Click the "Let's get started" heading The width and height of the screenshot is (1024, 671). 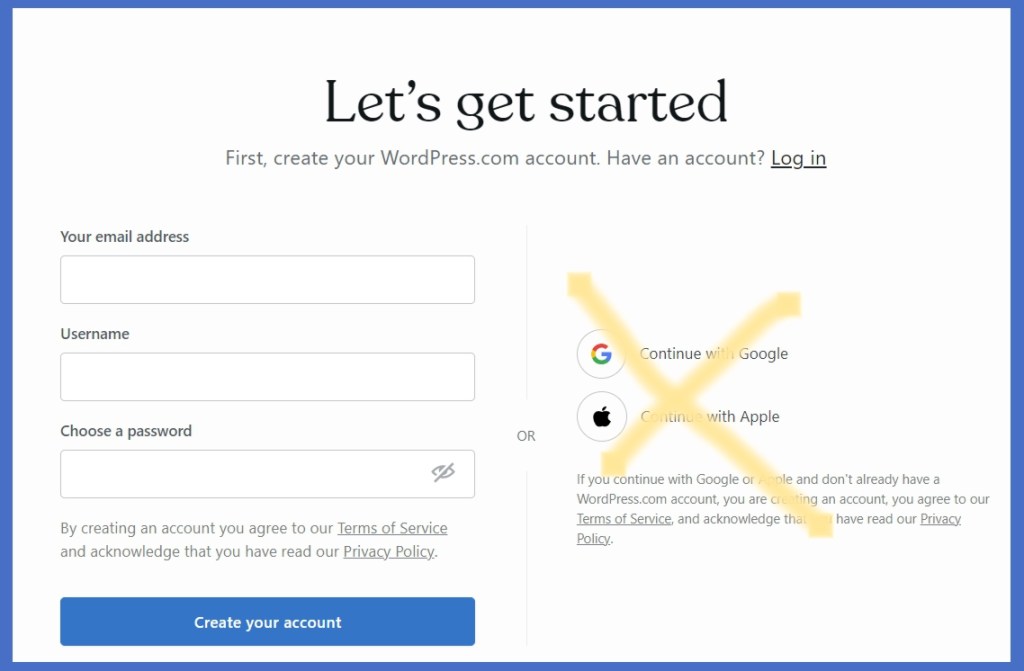pos(526,102)
